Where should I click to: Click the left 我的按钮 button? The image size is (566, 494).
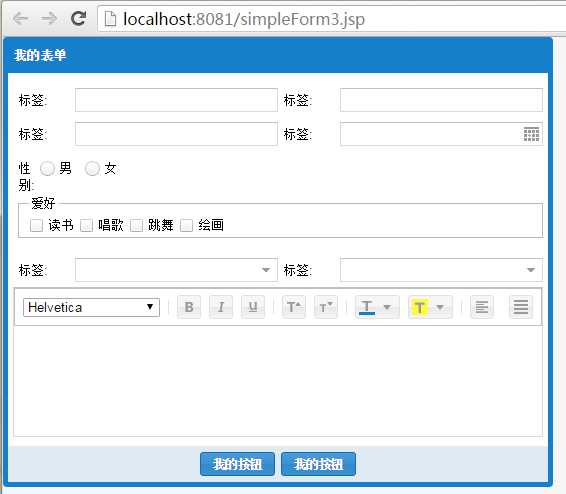pos(237,464)
